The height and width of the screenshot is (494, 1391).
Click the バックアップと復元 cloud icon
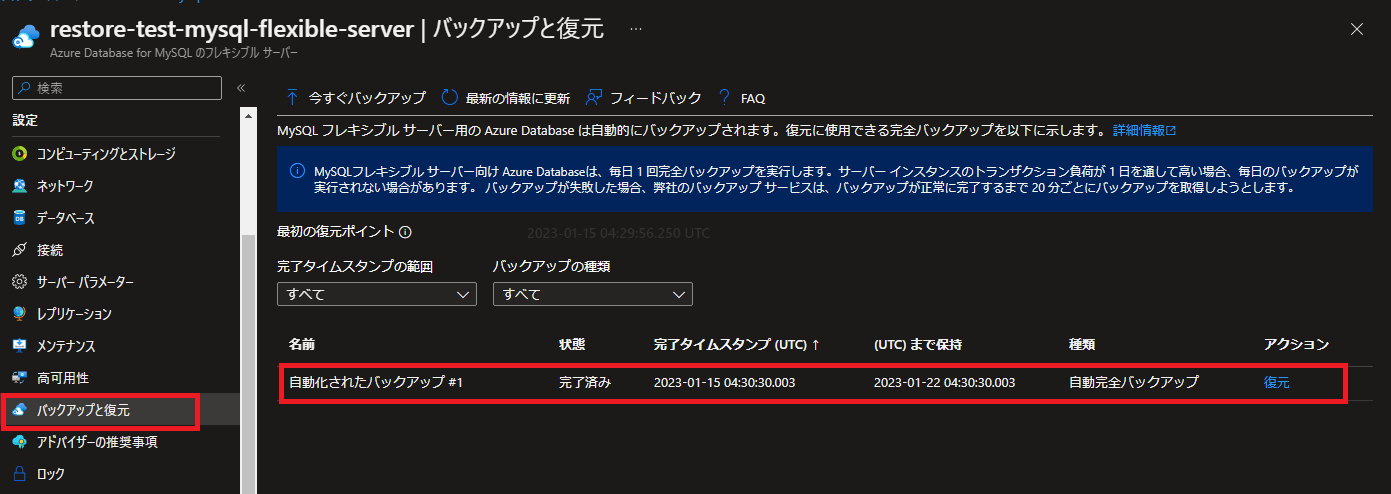19,410
